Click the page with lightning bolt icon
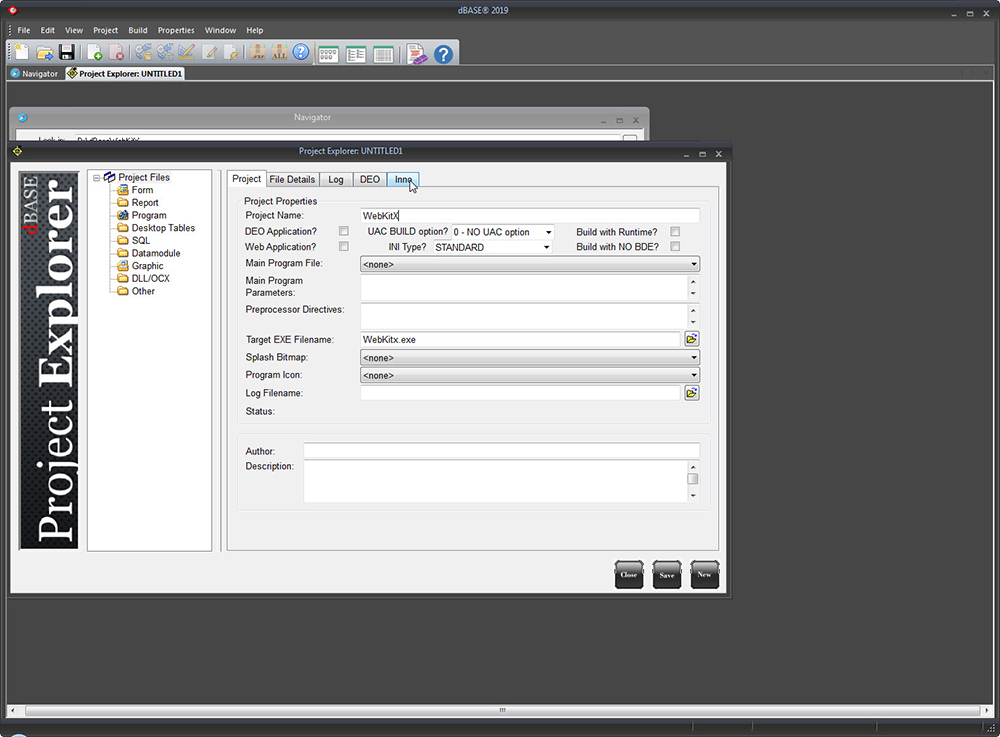 (232, 52)
